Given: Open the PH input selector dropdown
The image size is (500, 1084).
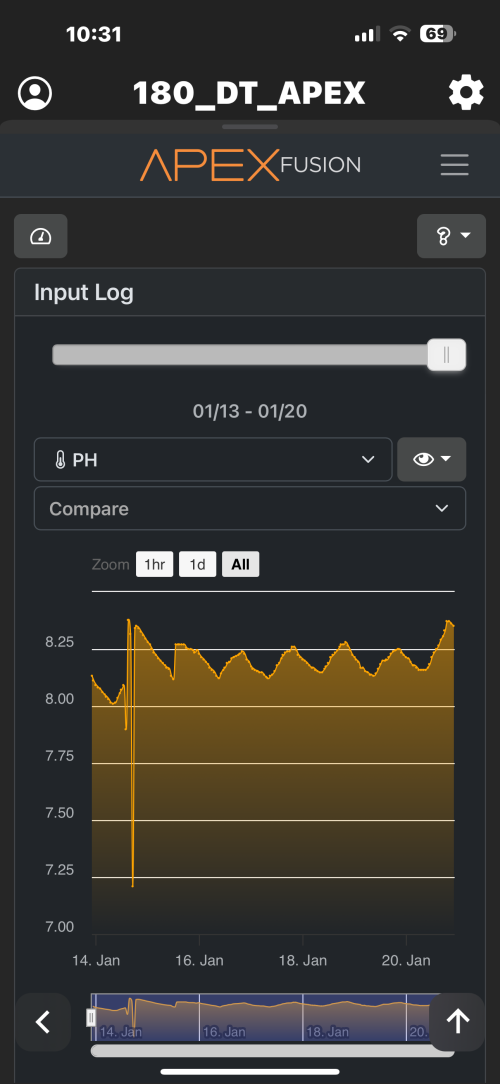Looking at the screenshot, I should tap(213, 459).
